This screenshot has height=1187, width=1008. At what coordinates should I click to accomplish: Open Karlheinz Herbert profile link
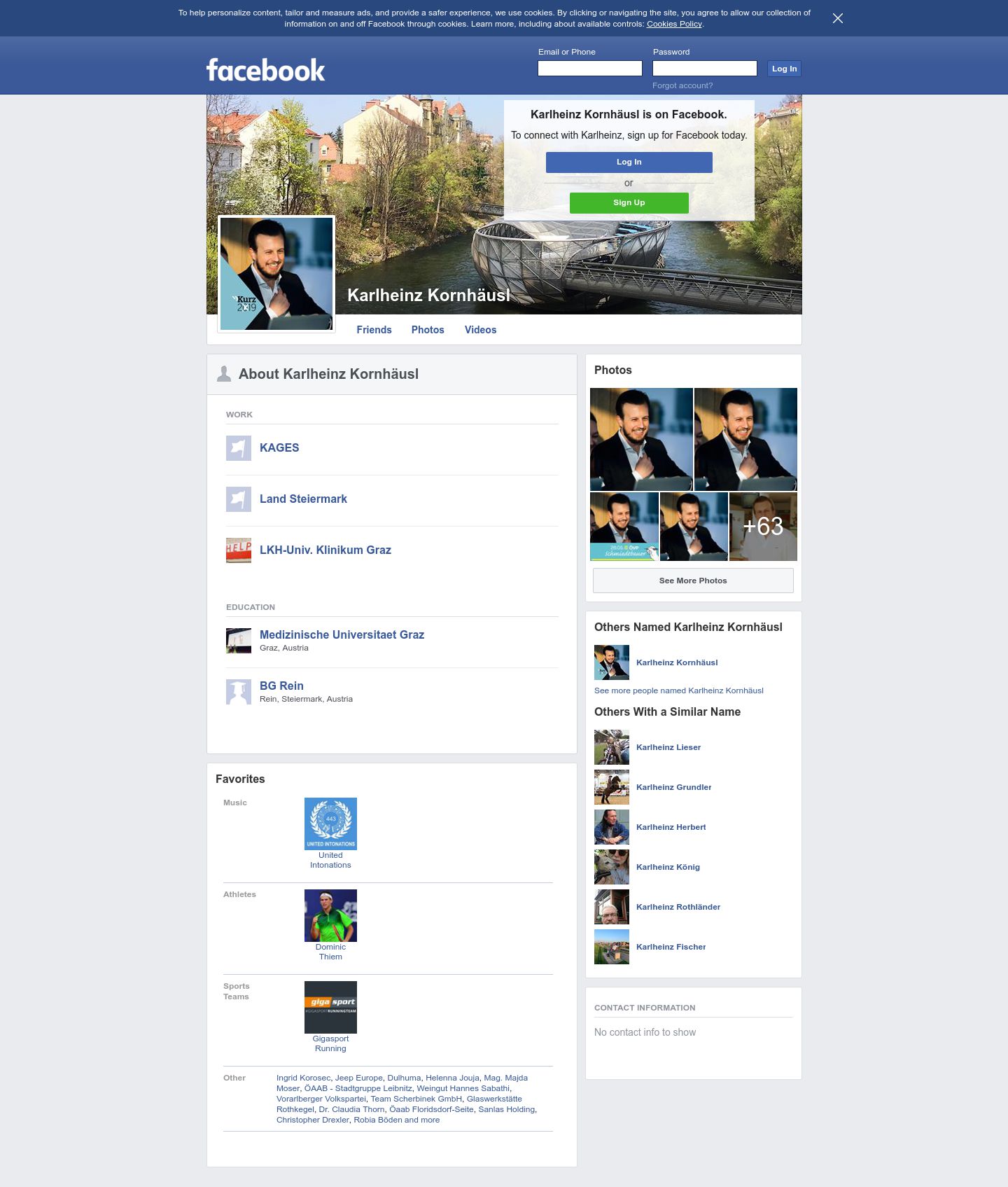coord(671,827)
